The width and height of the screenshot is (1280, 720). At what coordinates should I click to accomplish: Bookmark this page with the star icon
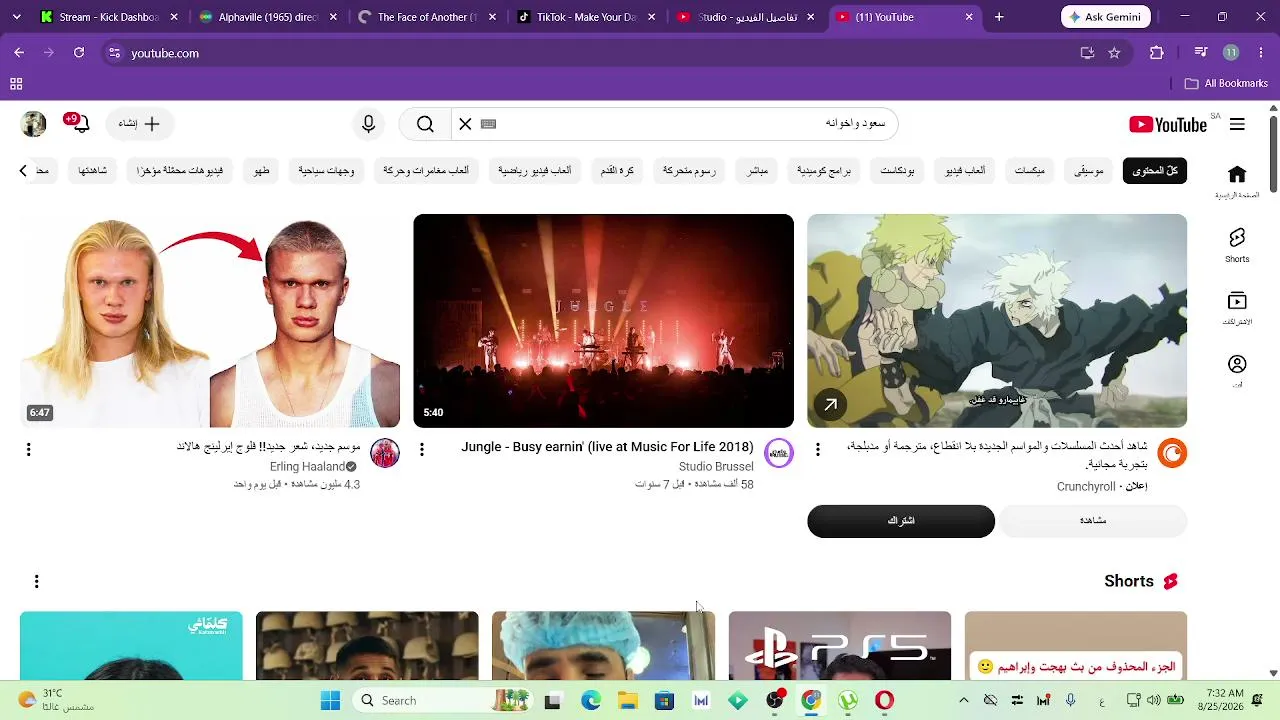coord(1114,53)
